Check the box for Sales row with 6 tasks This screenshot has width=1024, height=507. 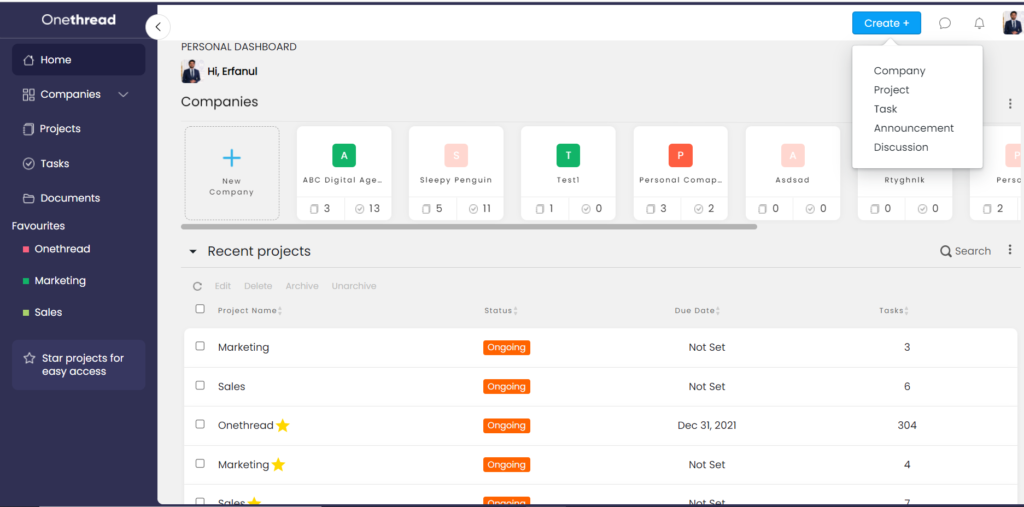click(x=200, y=385)
